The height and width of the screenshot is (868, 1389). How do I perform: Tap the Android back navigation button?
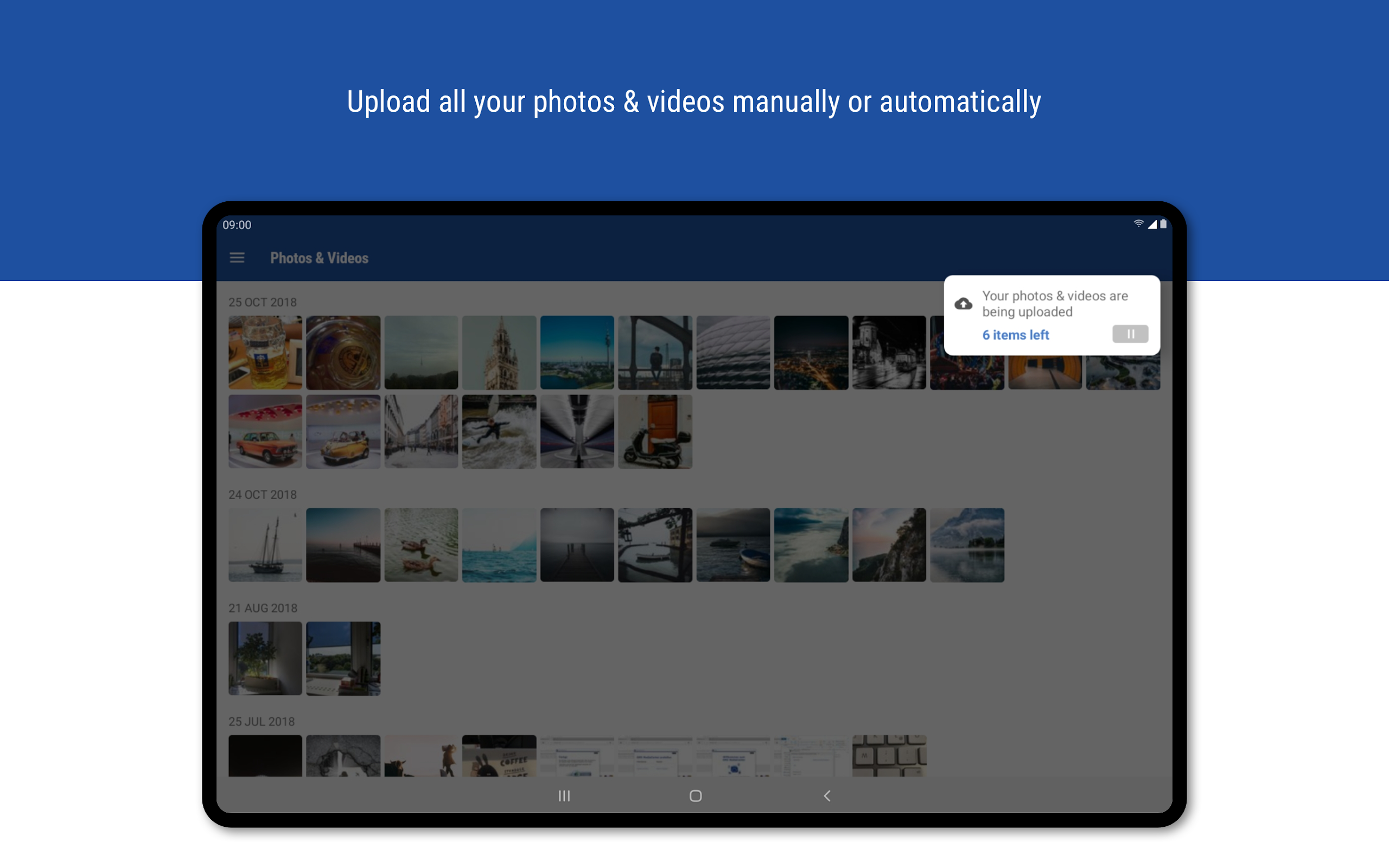click(x=827, y=796)
